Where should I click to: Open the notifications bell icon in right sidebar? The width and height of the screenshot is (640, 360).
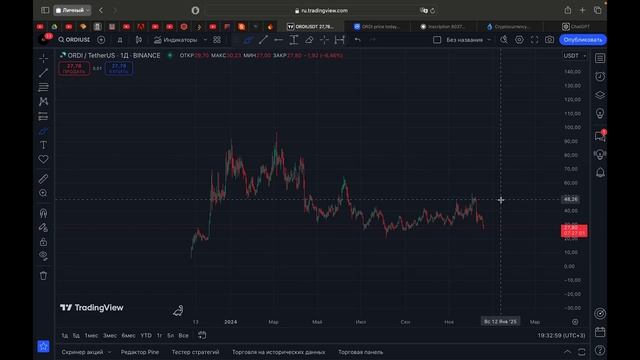(600, 173)
